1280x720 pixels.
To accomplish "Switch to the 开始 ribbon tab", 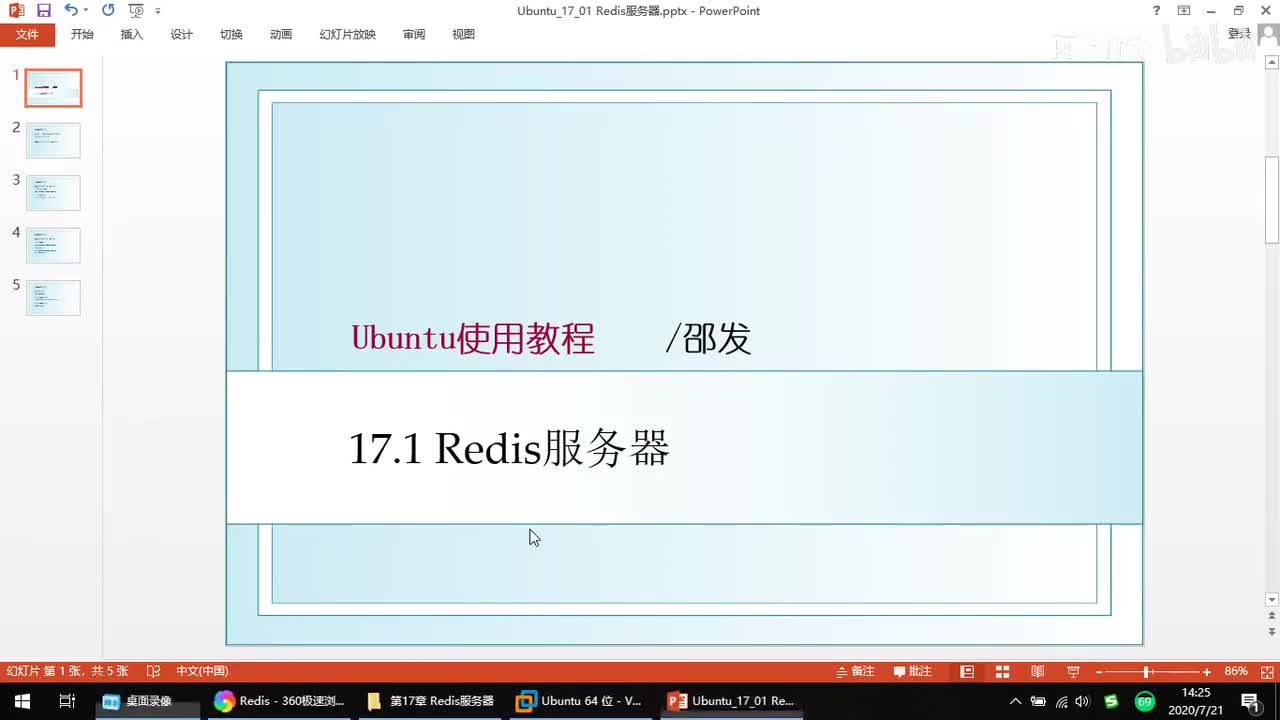I will pos(82,34).
